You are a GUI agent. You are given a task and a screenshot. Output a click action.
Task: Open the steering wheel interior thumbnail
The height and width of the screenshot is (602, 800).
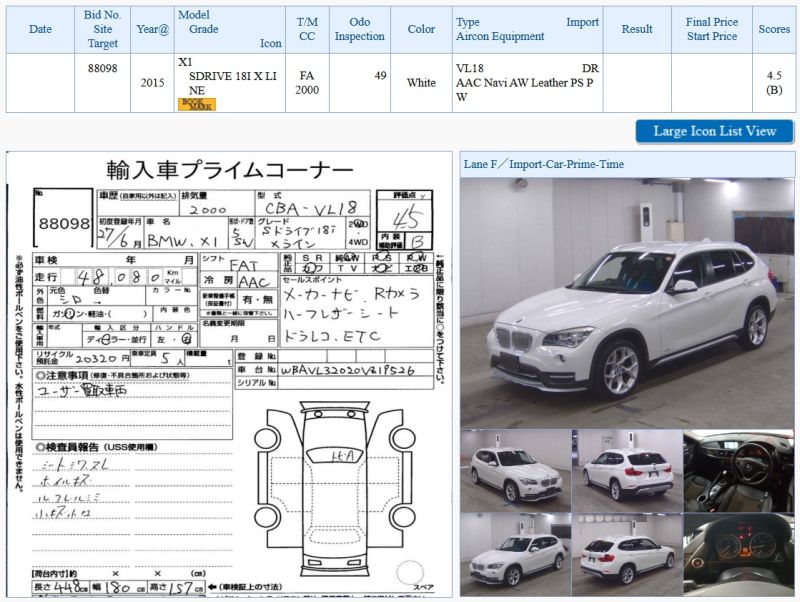[739, 470]
